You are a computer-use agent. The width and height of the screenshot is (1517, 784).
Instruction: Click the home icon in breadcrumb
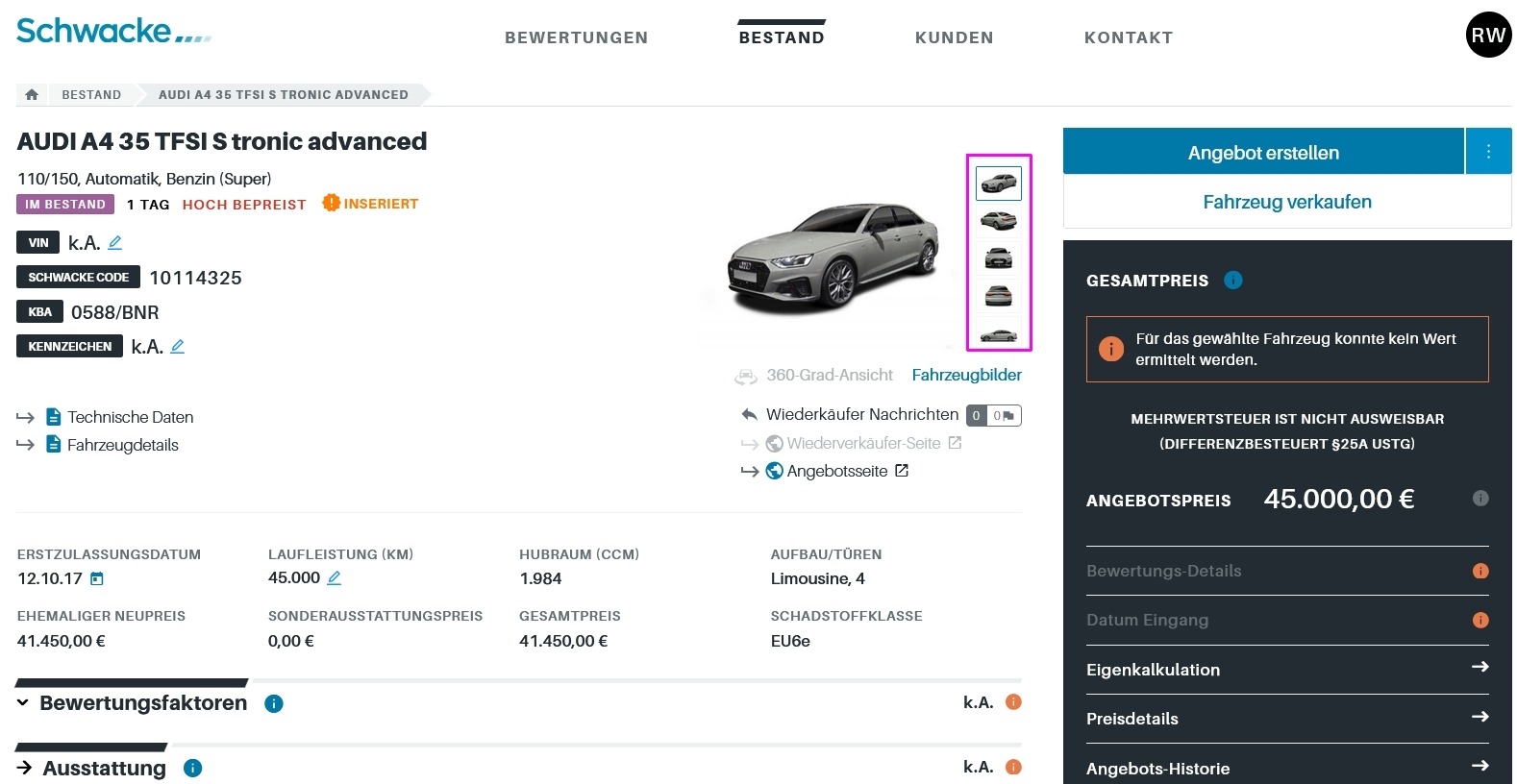[x=32, y=94]
